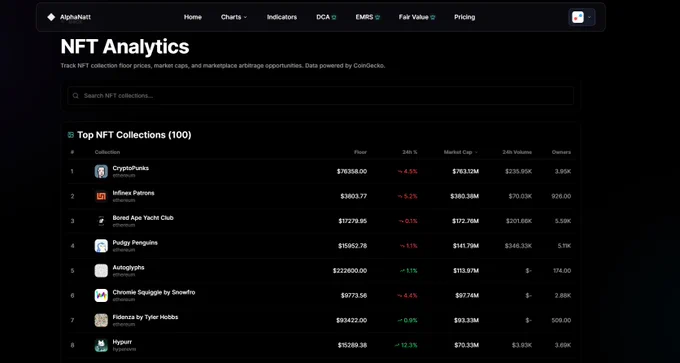Open the account menu chevron
Viewport: 680px width, 363px height.
click(x=589, y=17)
